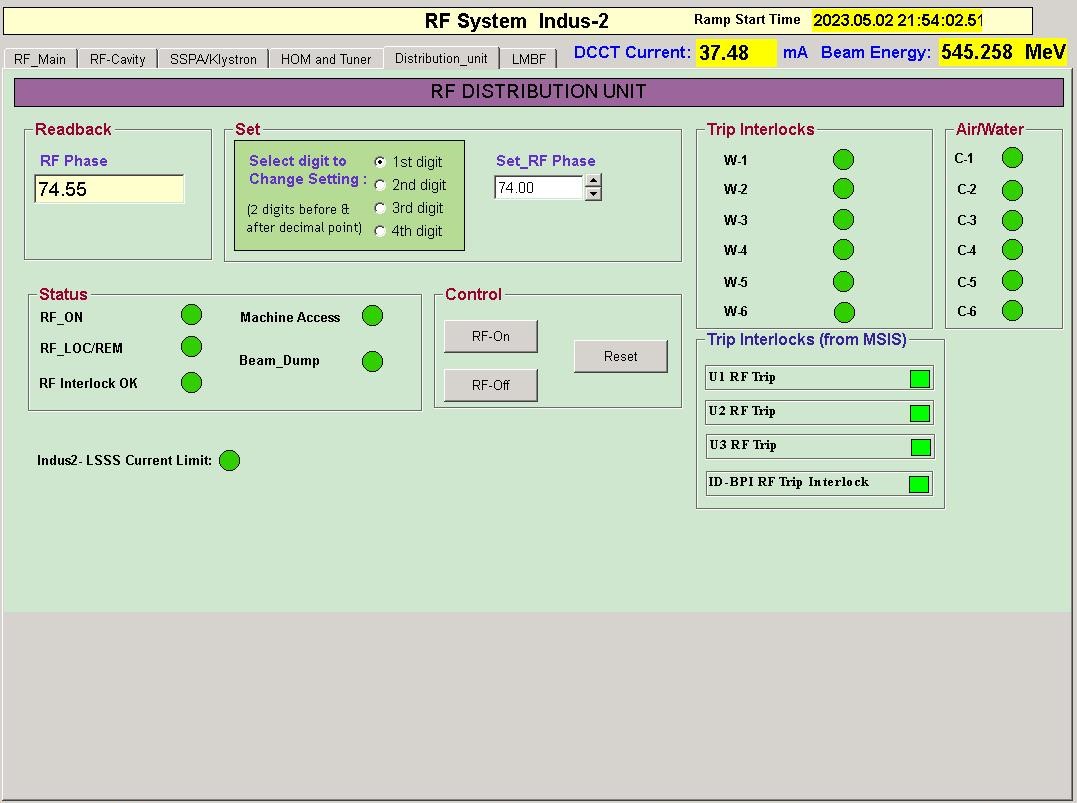The image size is (1077, 803).
Task: Click the Indus2-LSSS Current Limit LED
Action: [x=229, y=460]
